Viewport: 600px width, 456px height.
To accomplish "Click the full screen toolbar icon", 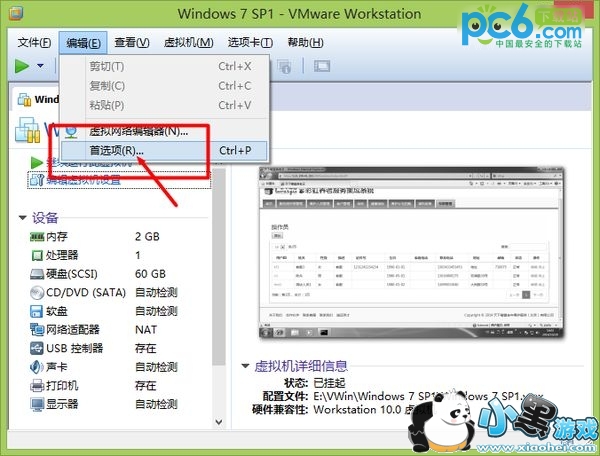I will (322, 66).
